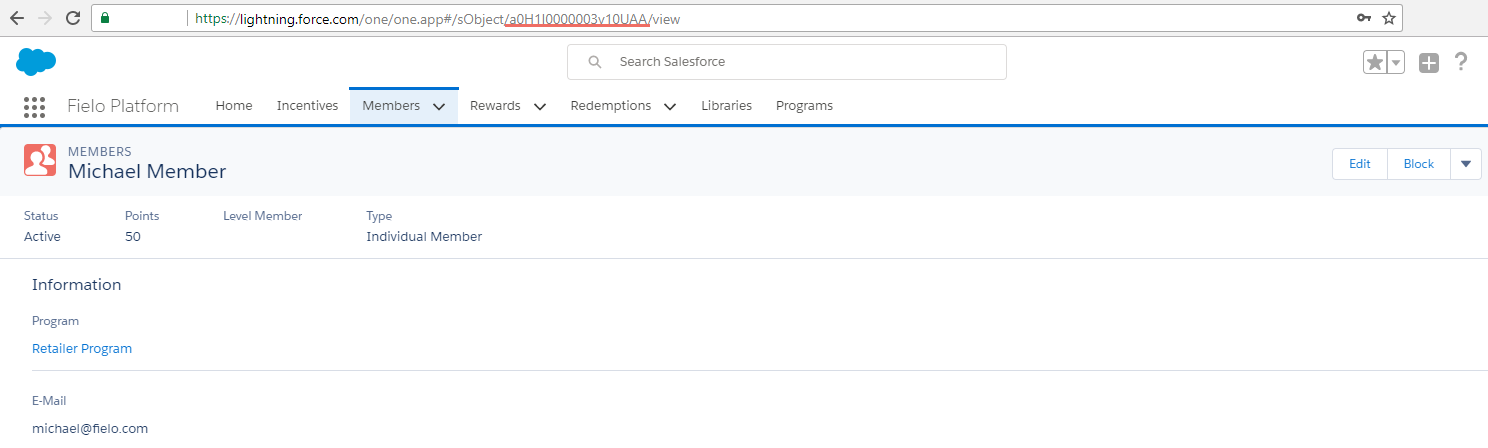Open the Incentives tab
Viewport: 1488px width, 448px height.
coord(307,106)
